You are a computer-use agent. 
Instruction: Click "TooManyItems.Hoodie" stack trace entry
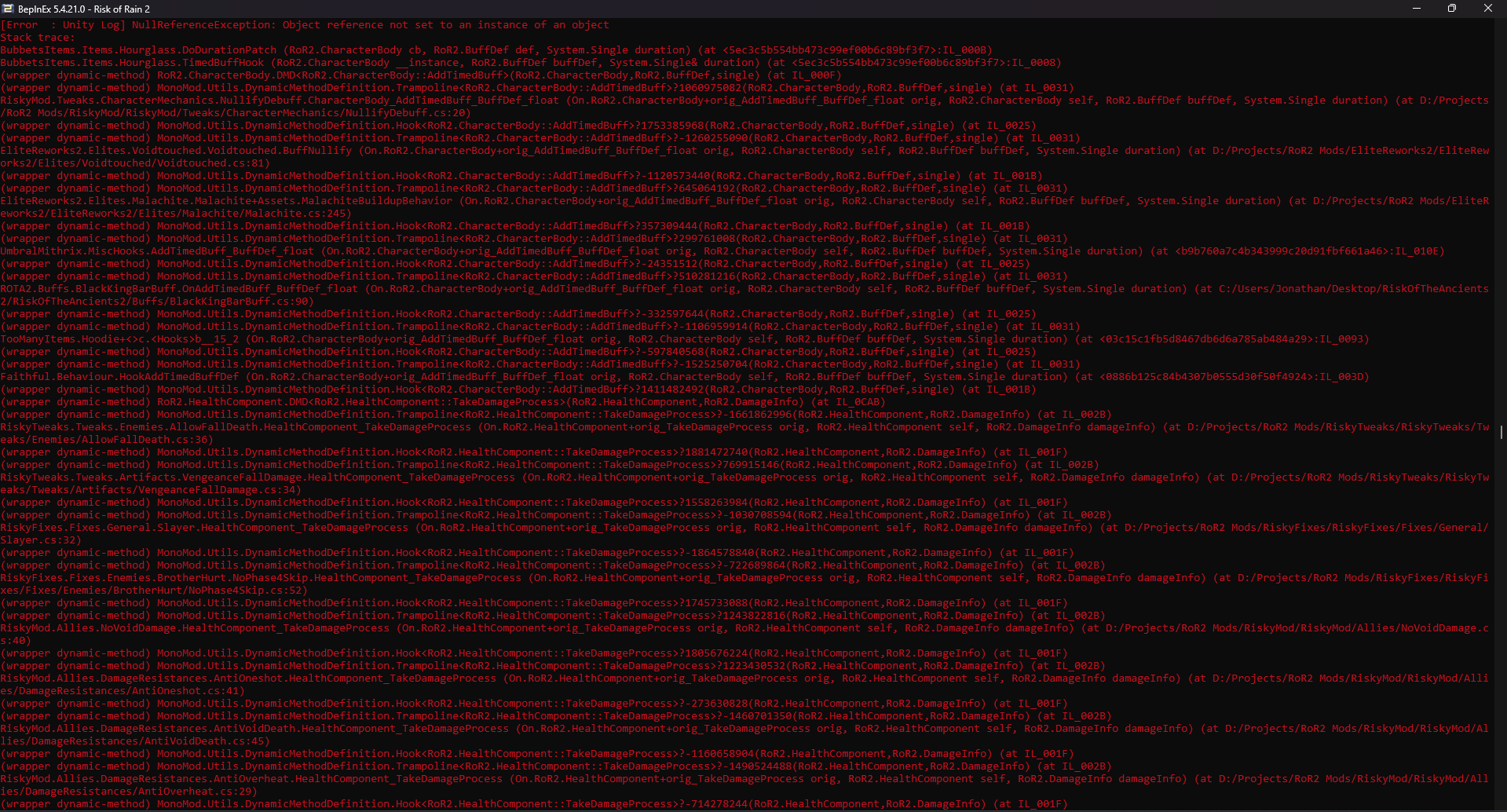[x=60, y=339]
